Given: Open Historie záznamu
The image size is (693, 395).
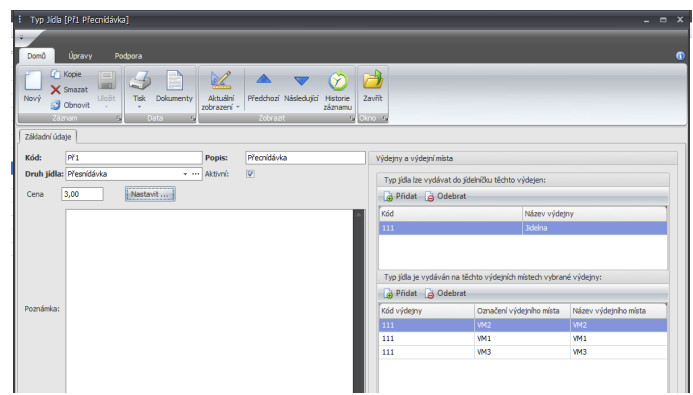Looking at the screenshot, I should tap(338, 91).
